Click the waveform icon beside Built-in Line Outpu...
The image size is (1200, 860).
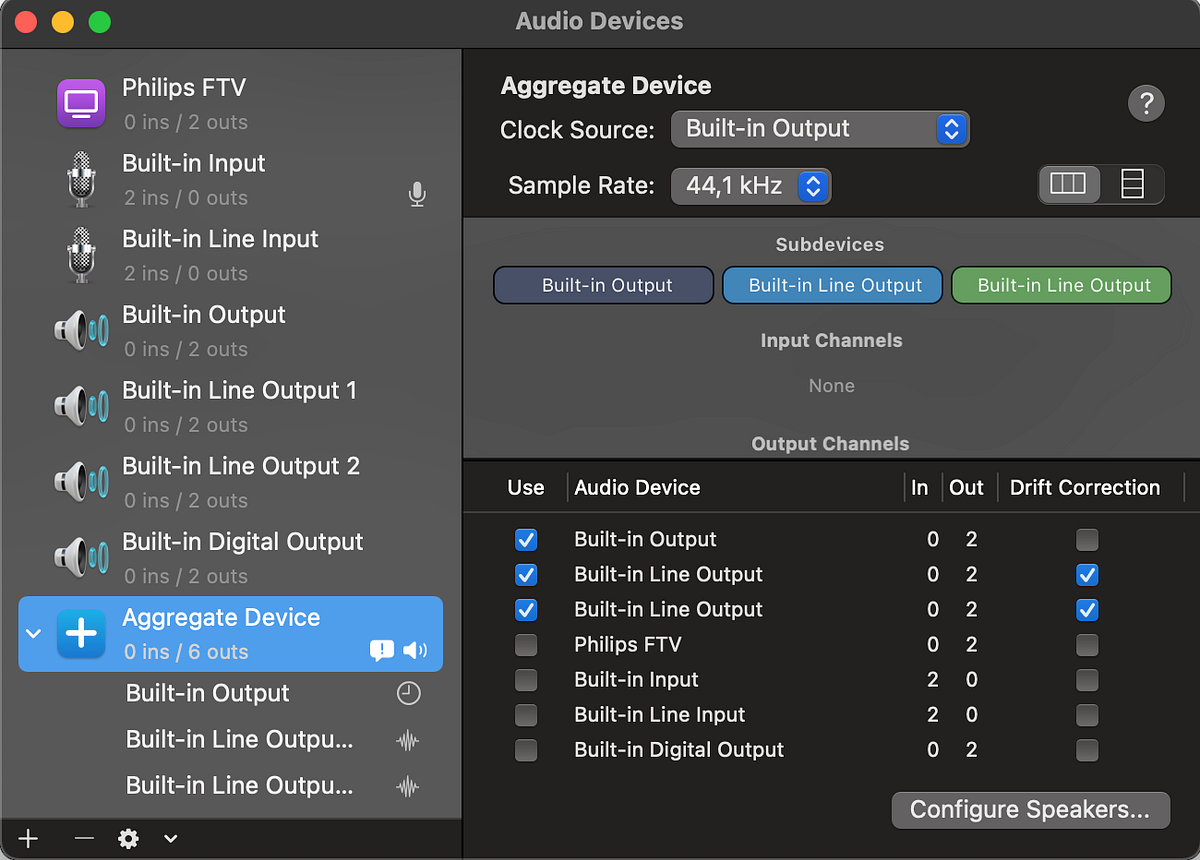tap(408, 739)
